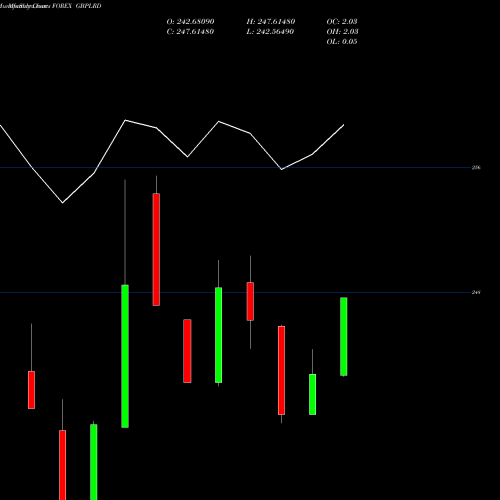Click the upper wick of the tallest green candle
This screenshot has width=500, height=500.
click(125, 232)
